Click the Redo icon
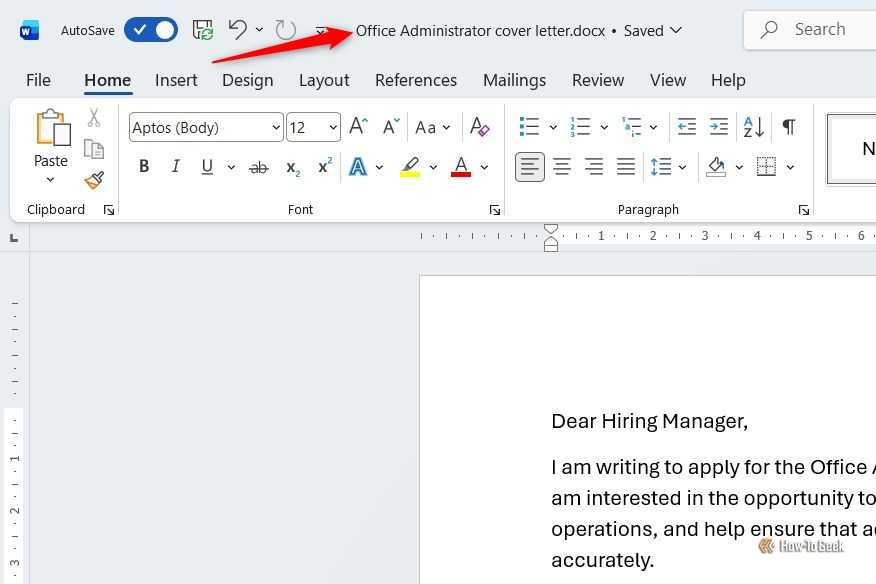 point(285,30)
